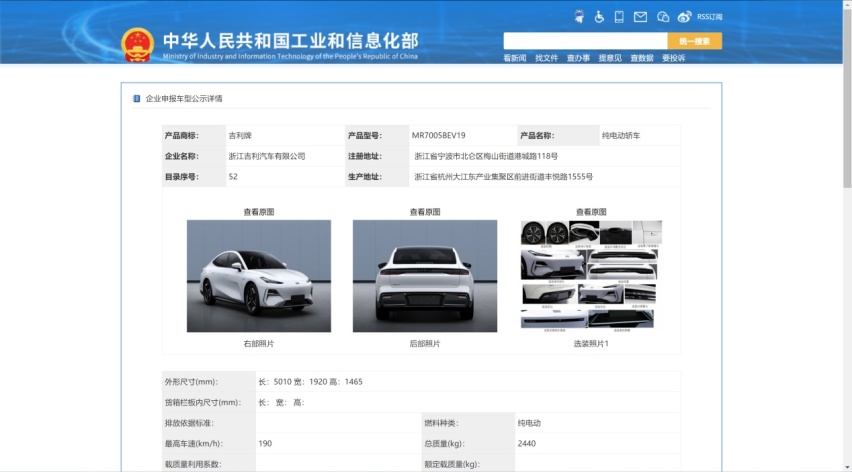Click the production address ending 丰悦路1555号
This screenshot has width=852, height=472.
[x=503, y=177]
